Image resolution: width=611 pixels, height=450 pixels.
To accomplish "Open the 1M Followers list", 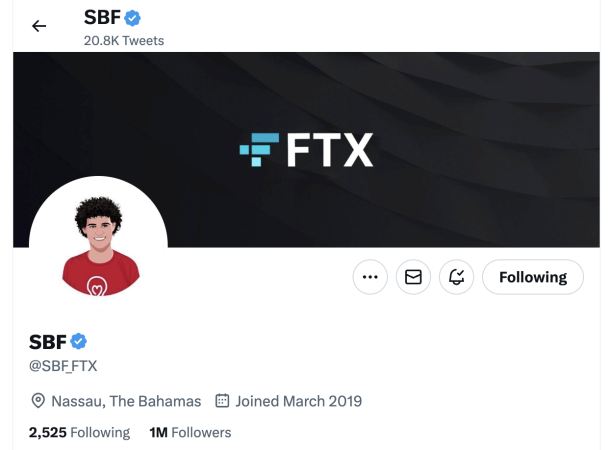I will [x=190, y=432].
